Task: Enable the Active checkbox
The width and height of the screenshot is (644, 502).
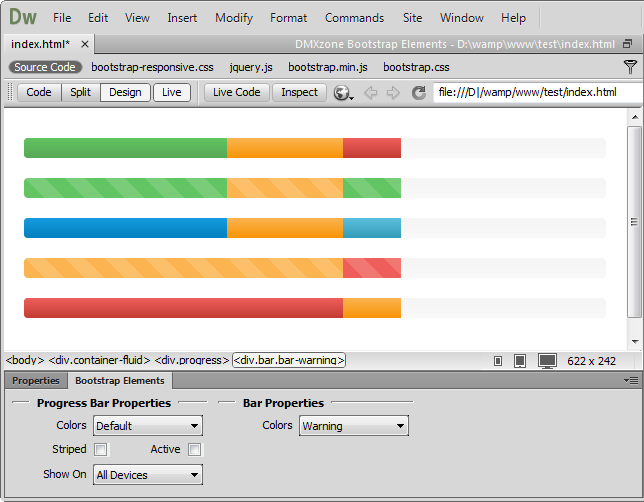Action: [195, 449]
